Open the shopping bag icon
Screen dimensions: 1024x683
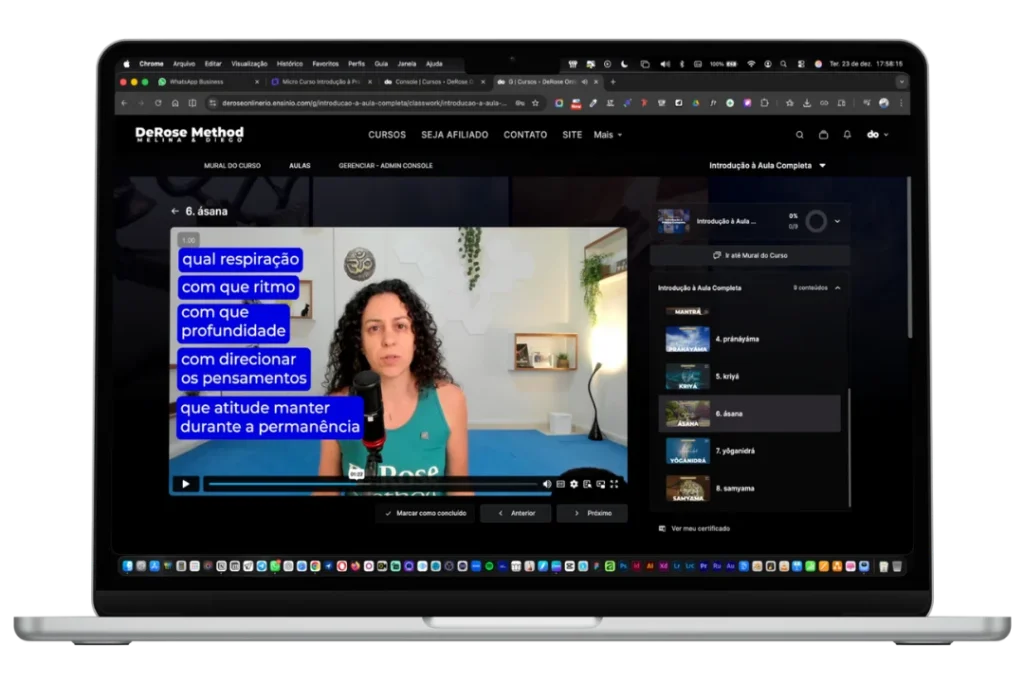coord(824,135)
